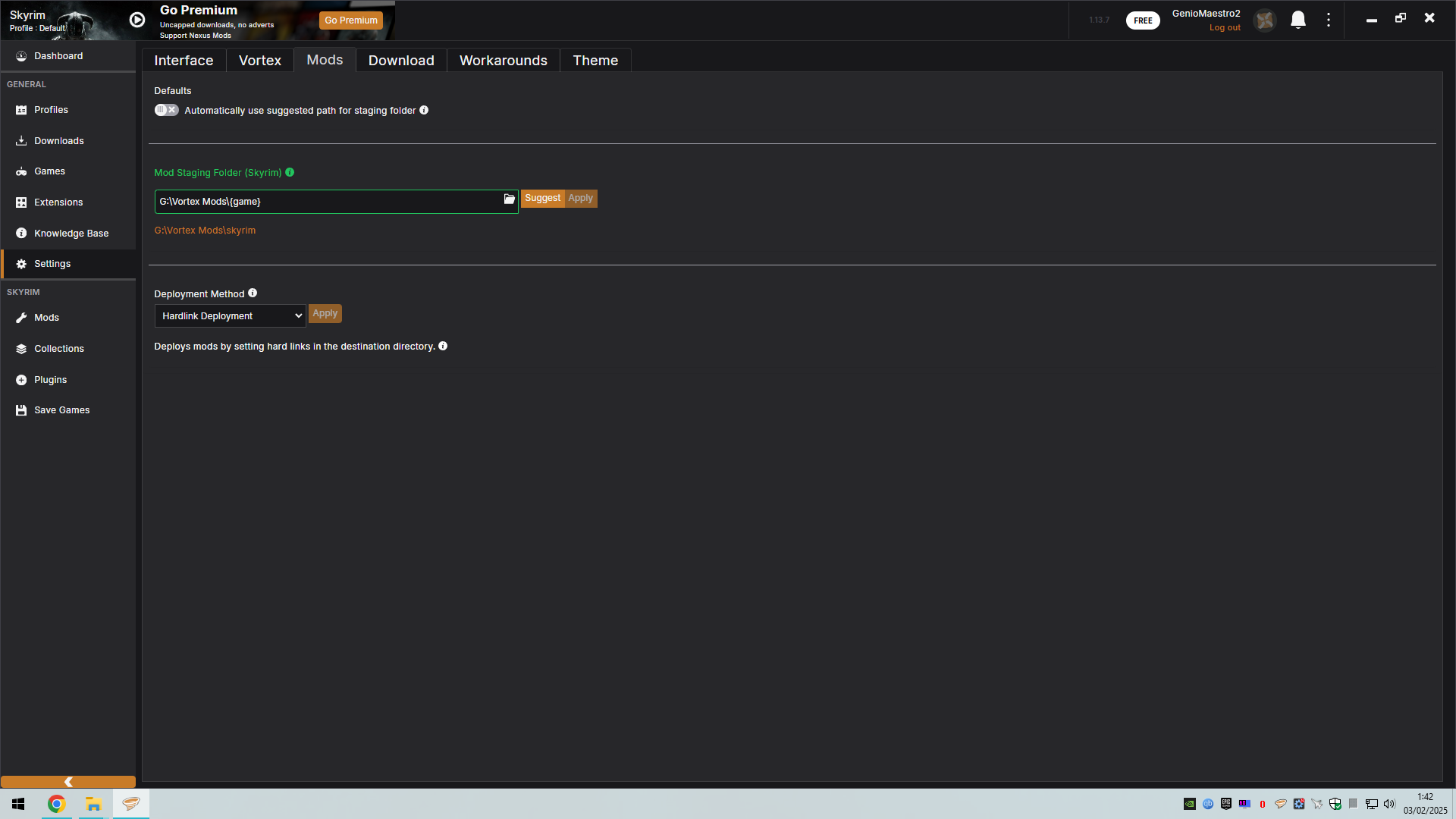
Task: Switch to the Download tab
Action: click(401, 61)
